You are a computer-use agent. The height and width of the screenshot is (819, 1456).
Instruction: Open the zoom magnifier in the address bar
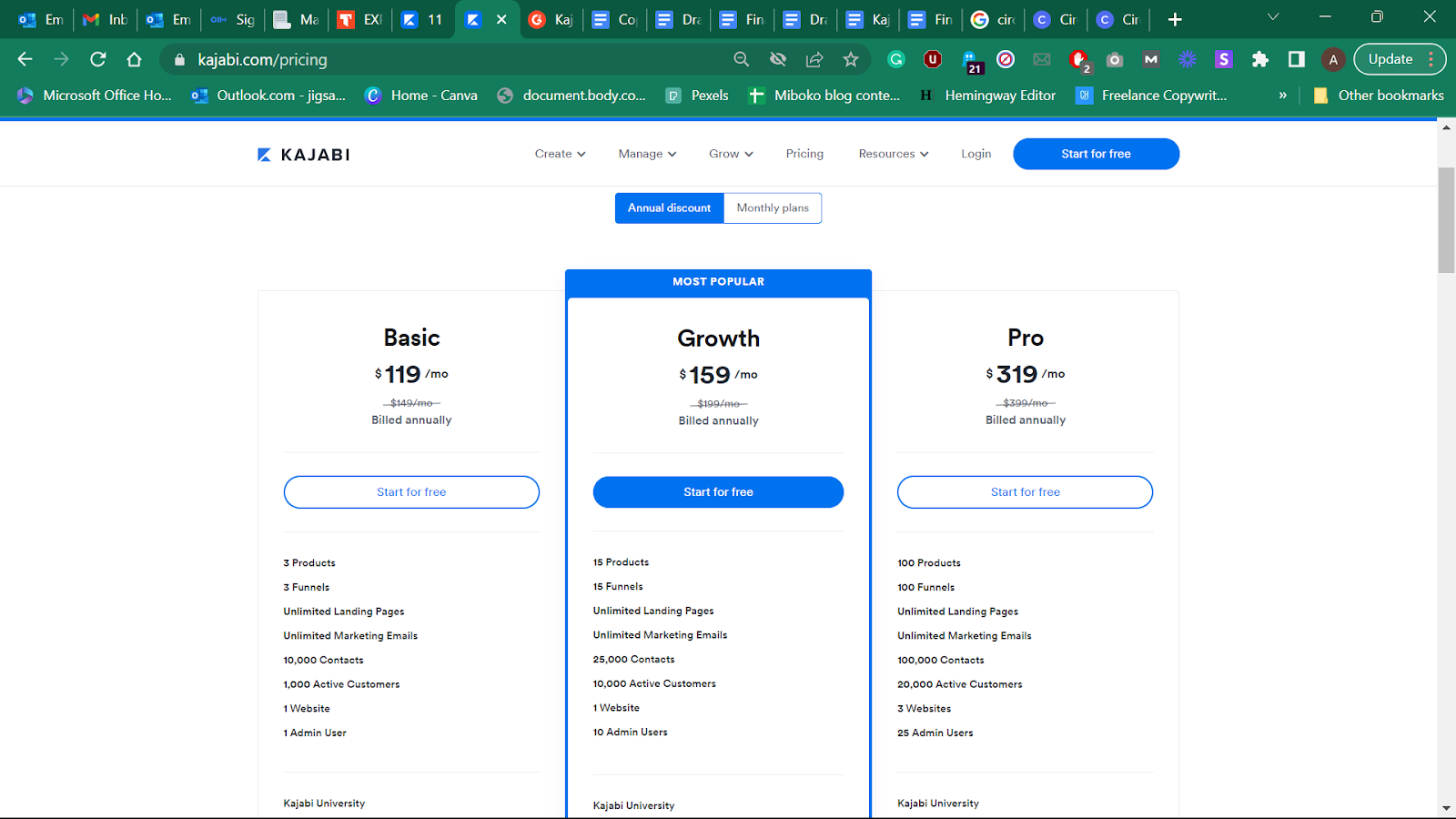(742, 59)
